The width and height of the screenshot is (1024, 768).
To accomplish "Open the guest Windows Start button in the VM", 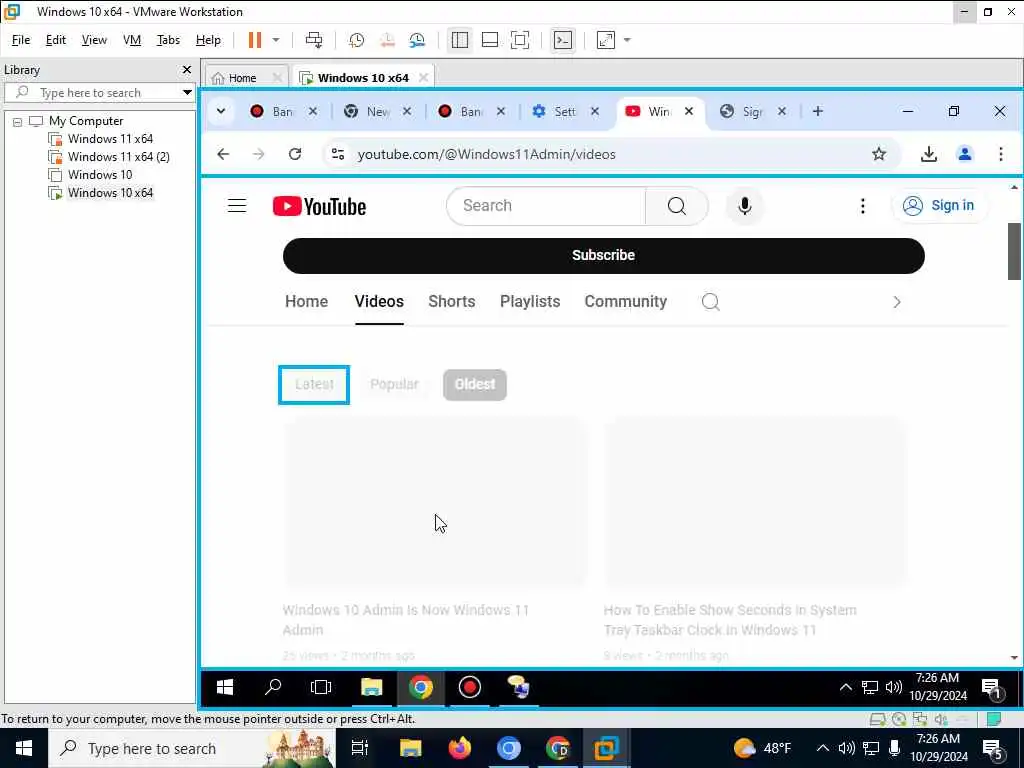I will 225,687.
